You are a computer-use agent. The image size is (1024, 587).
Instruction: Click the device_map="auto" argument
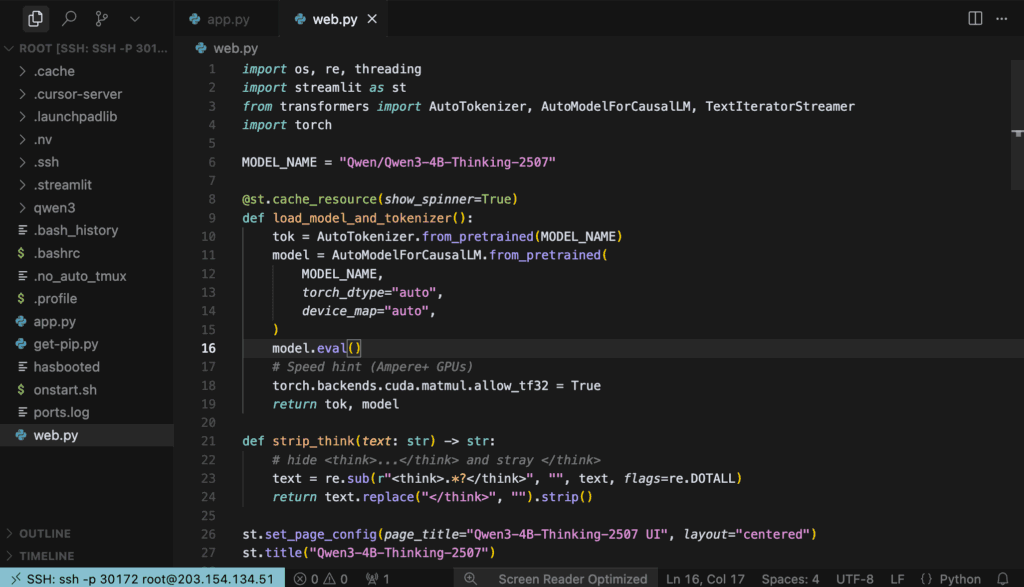(x=365, y=311)
